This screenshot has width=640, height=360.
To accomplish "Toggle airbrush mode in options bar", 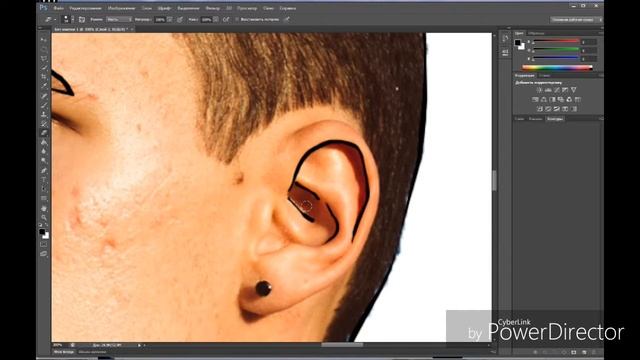I will (226, 19).
